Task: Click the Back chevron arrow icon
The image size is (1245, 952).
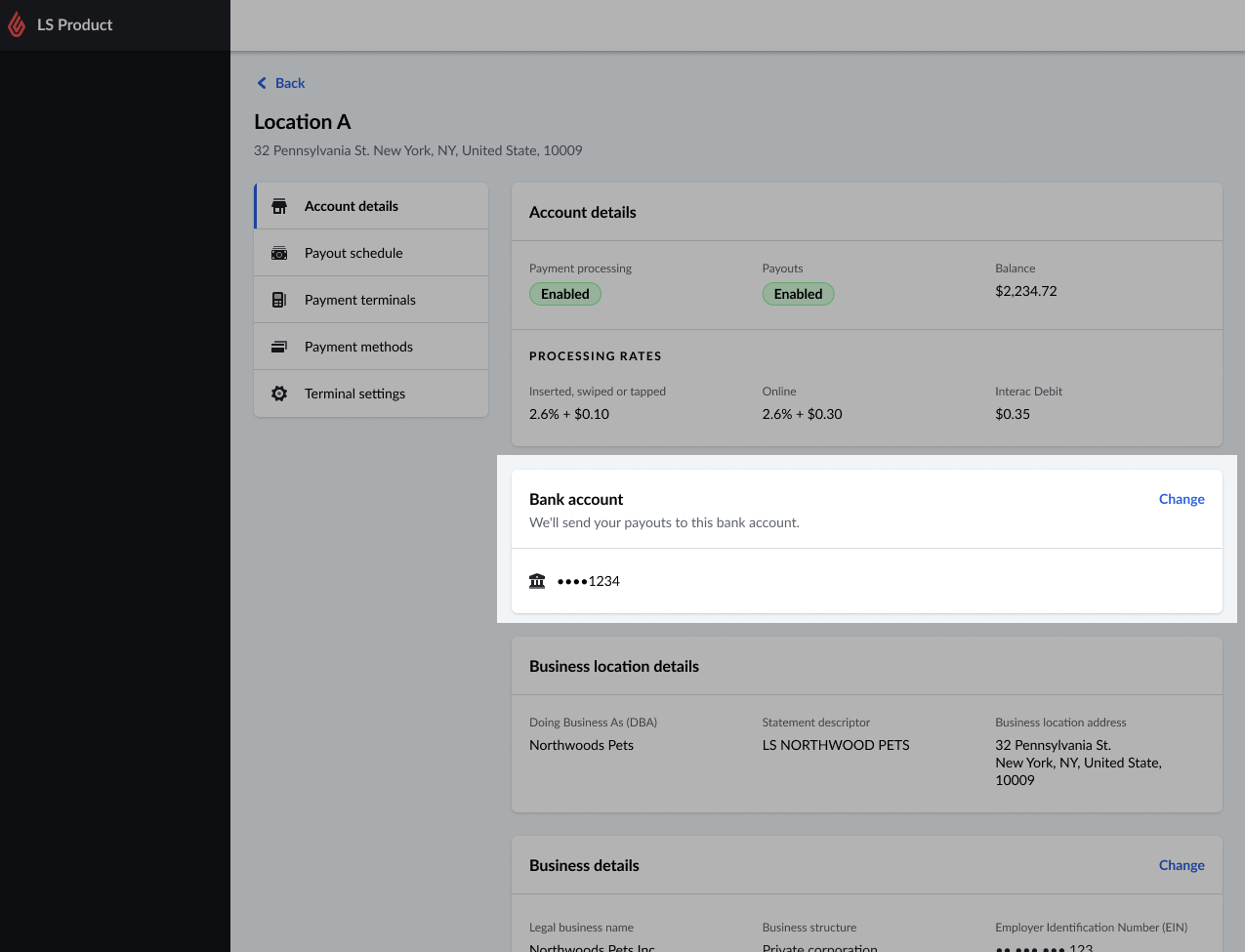Action: pos(262,83)
